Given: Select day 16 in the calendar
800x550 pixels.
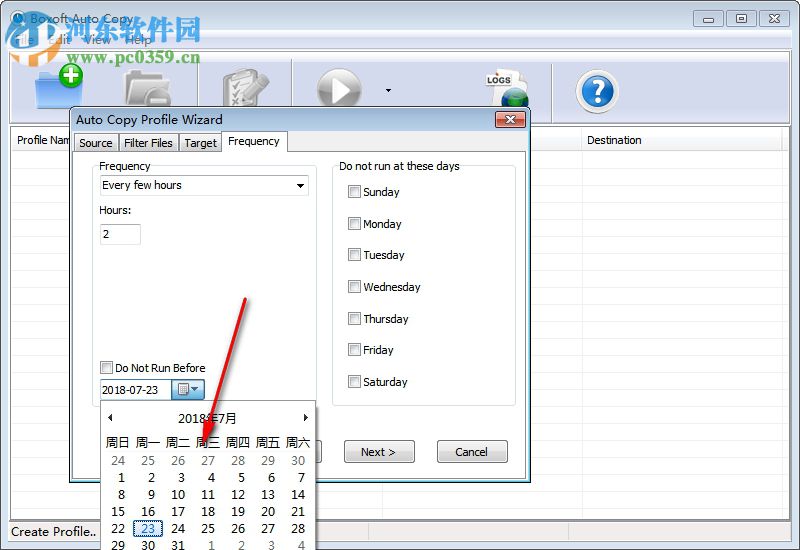Looking at the screenshot, I should (148, 512).
